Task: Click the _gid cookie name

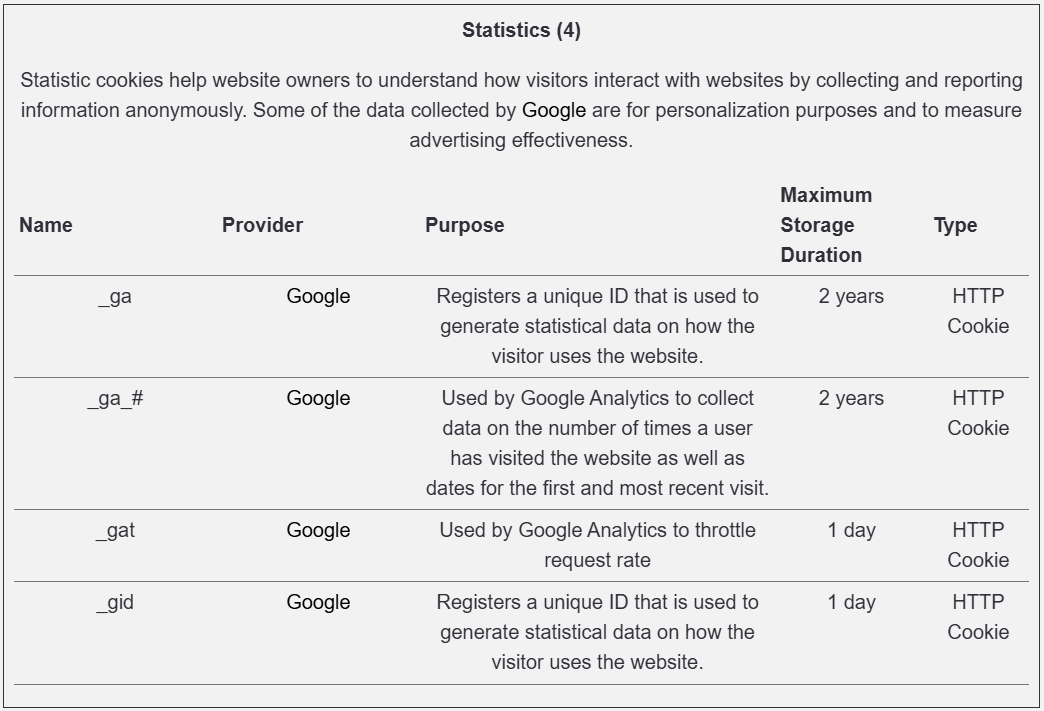Action: coord(115,602)
